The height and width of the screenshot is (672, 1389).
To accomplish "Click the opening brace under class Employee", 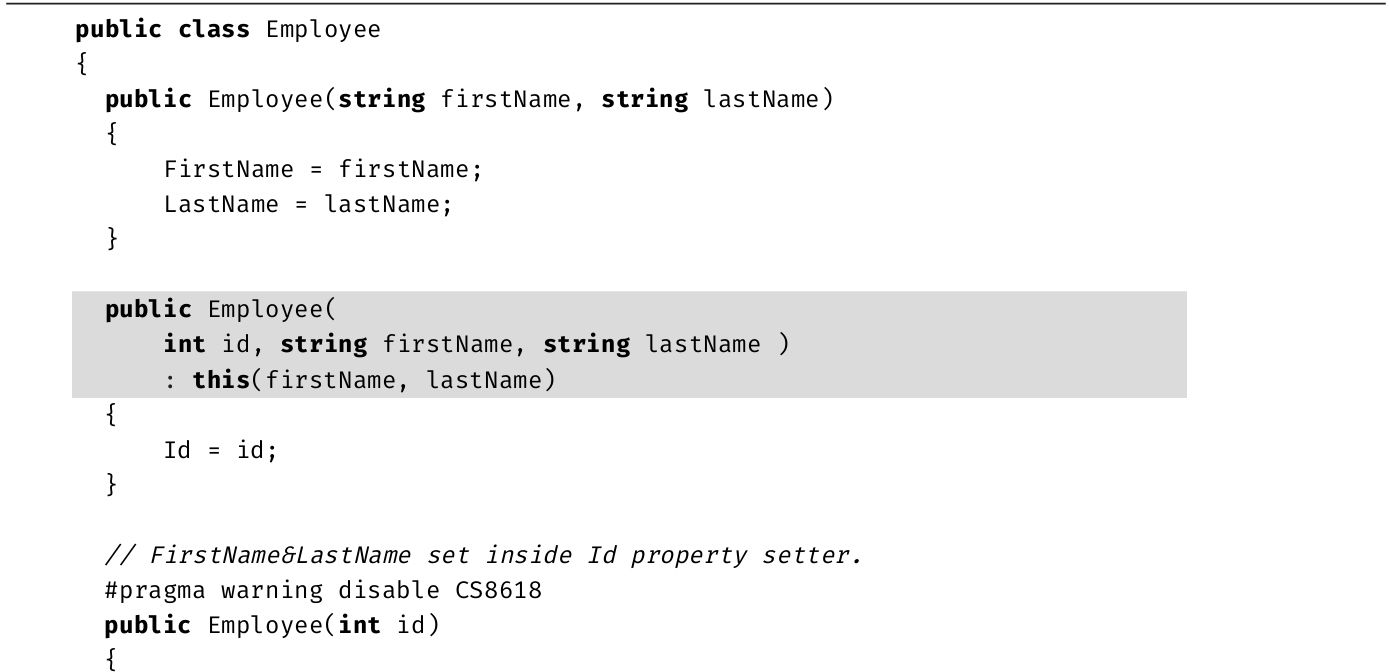I will 82,64.
